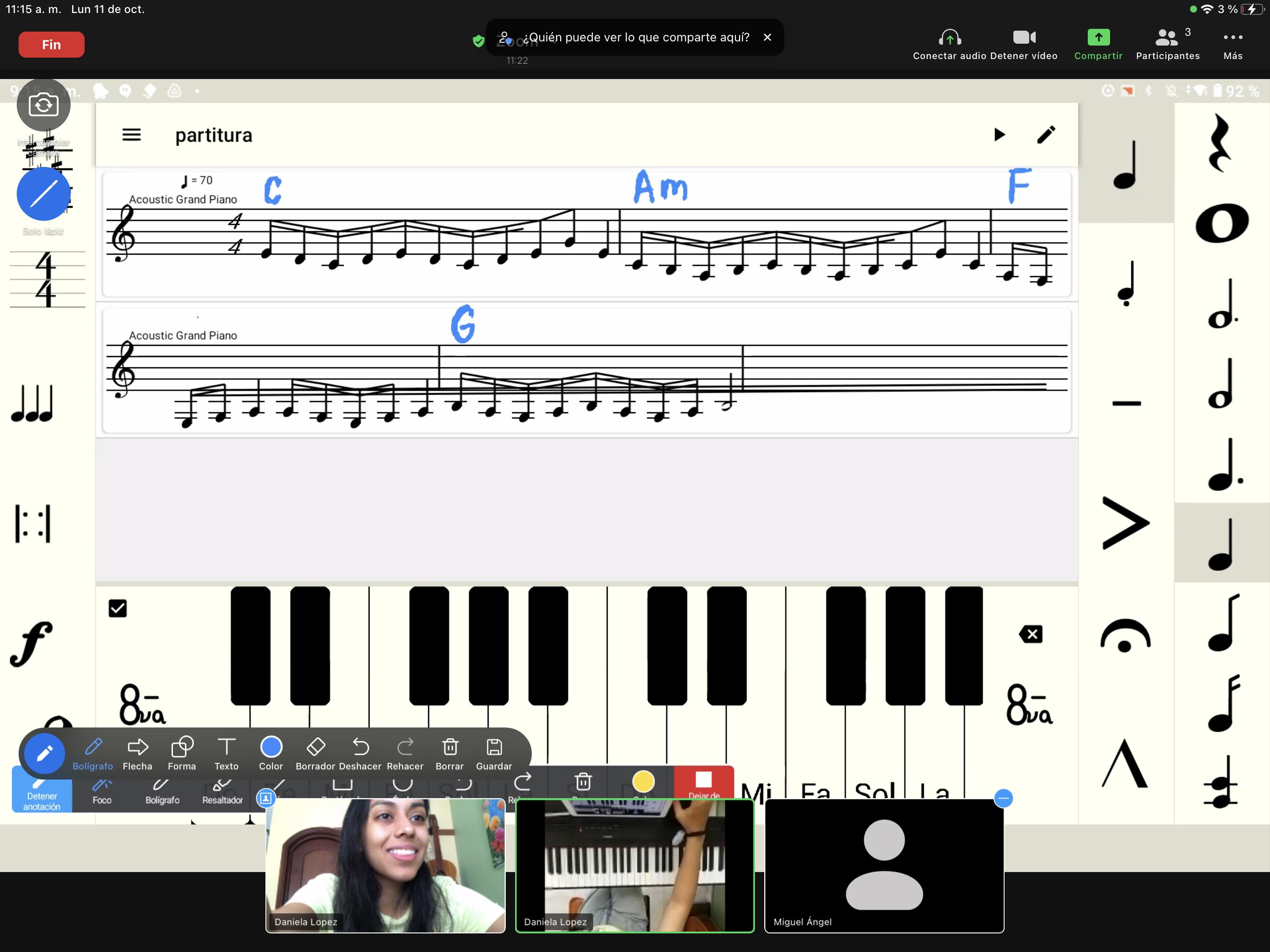Open the Más options menu

pyautogui.click(x=1232, y=44)
